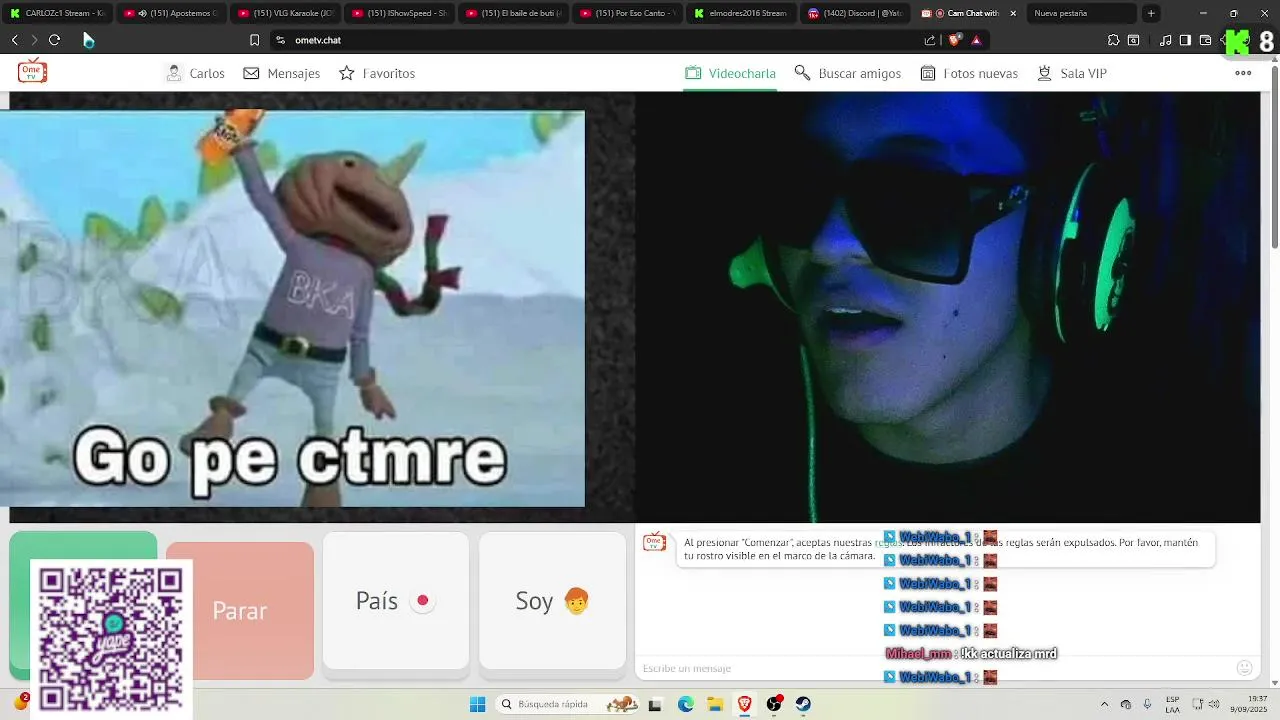Click the Parar button
Image resolution: width=1280 pixels, height=720 pixels.
pos(240,610)
